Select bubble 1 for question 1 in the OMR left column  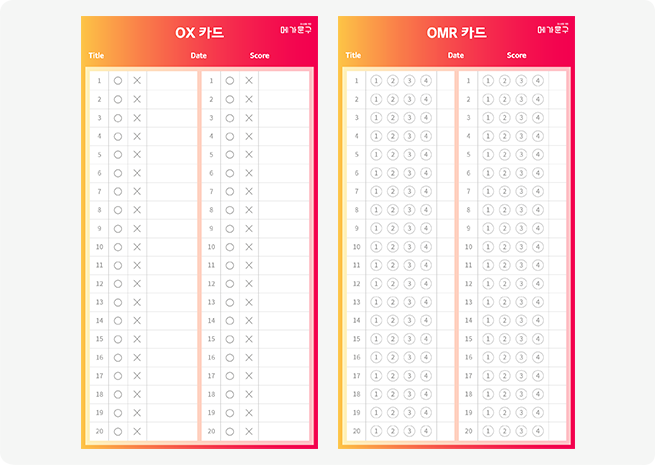pos(376,80)
